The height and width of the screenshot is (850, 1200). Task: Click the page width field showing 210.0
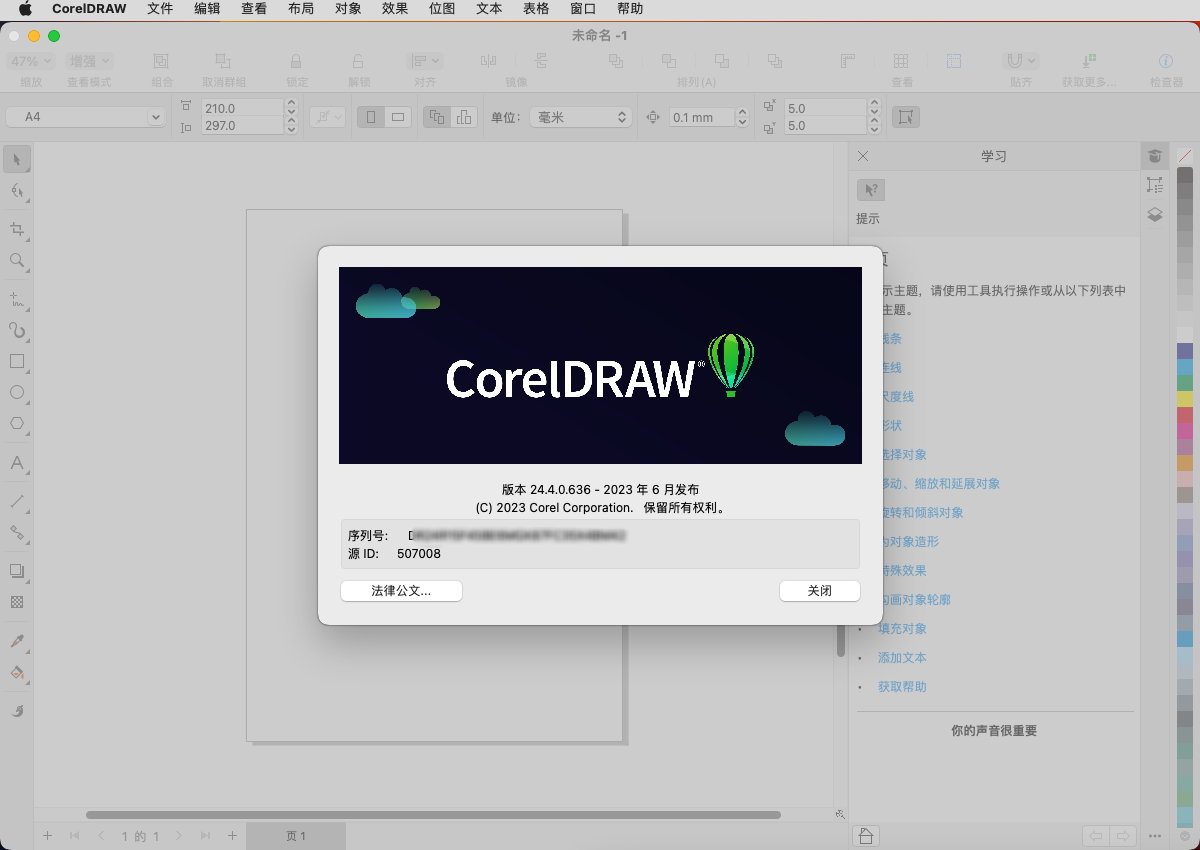pyautogui.click(x=241, y=108)
